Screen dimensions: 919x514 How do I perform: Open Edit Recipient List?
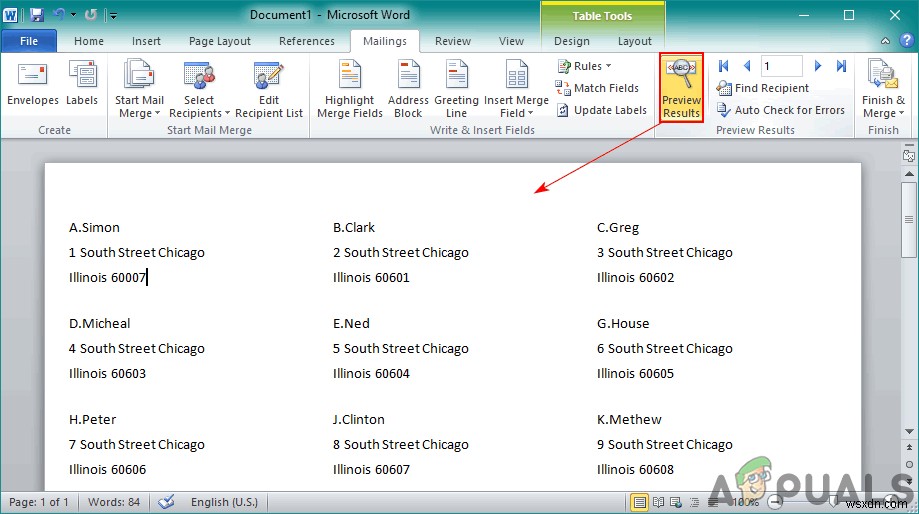pyautogui.click(x=269, y=90)
